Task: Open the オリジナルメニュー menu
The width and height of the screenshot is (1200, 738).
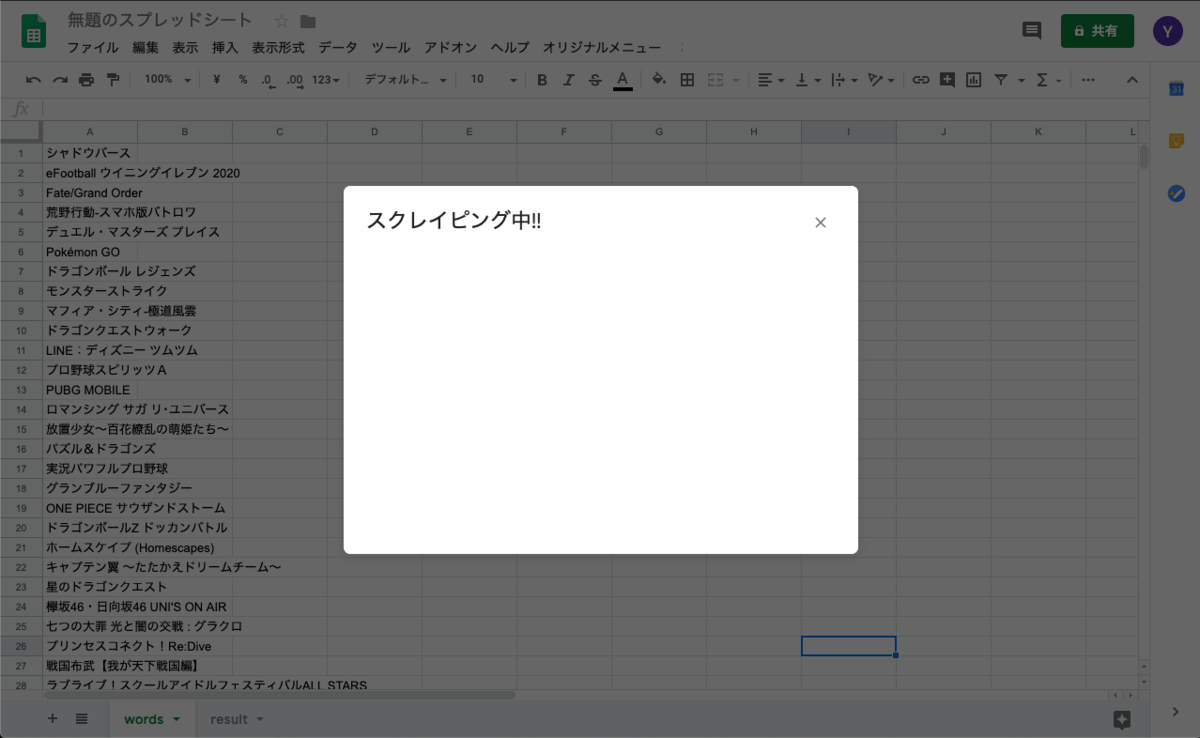Action: (602, 47)
